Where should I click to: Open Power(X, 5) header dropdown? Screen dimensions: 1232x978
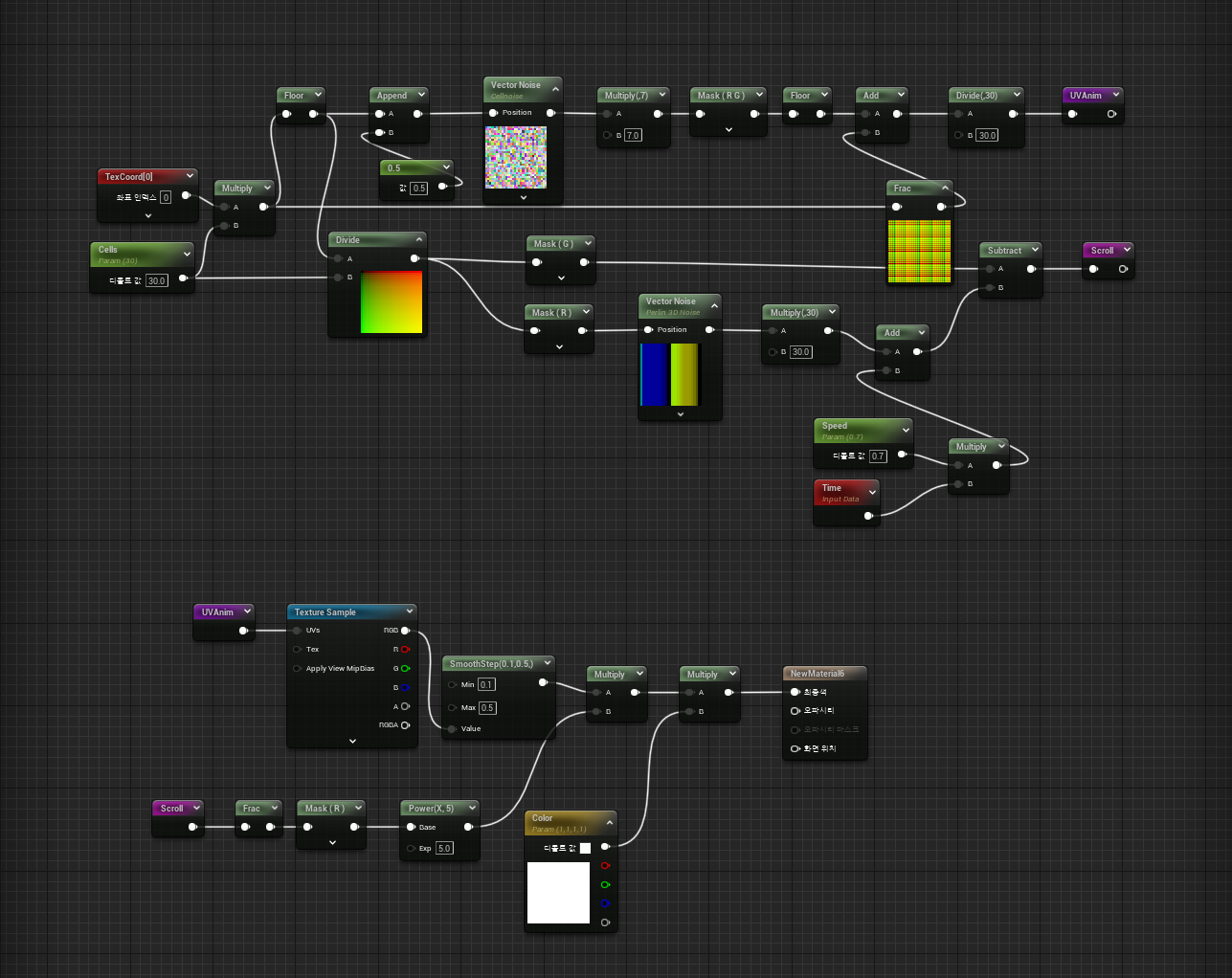[x=472, y=808]
